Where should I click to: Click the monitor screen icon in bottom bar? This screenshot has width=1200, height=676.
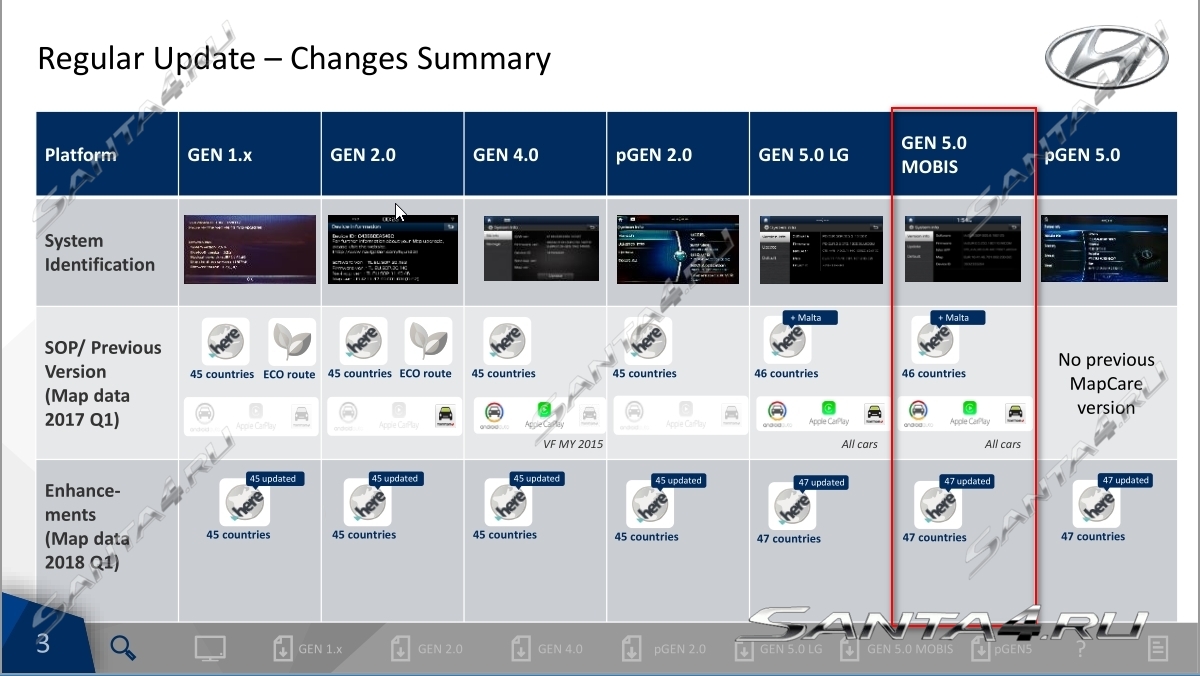point(210,648)
